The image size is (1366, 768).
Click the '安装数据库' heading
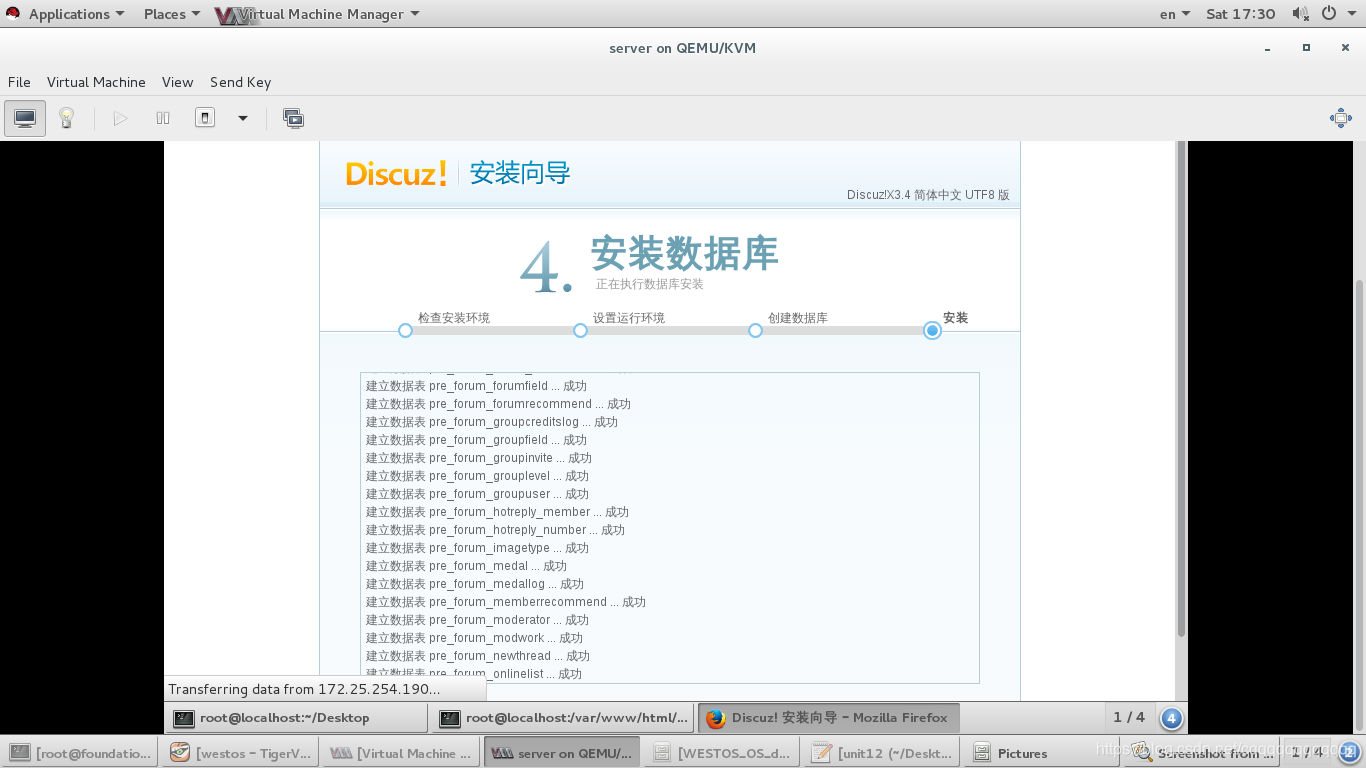tap(685, 254)
